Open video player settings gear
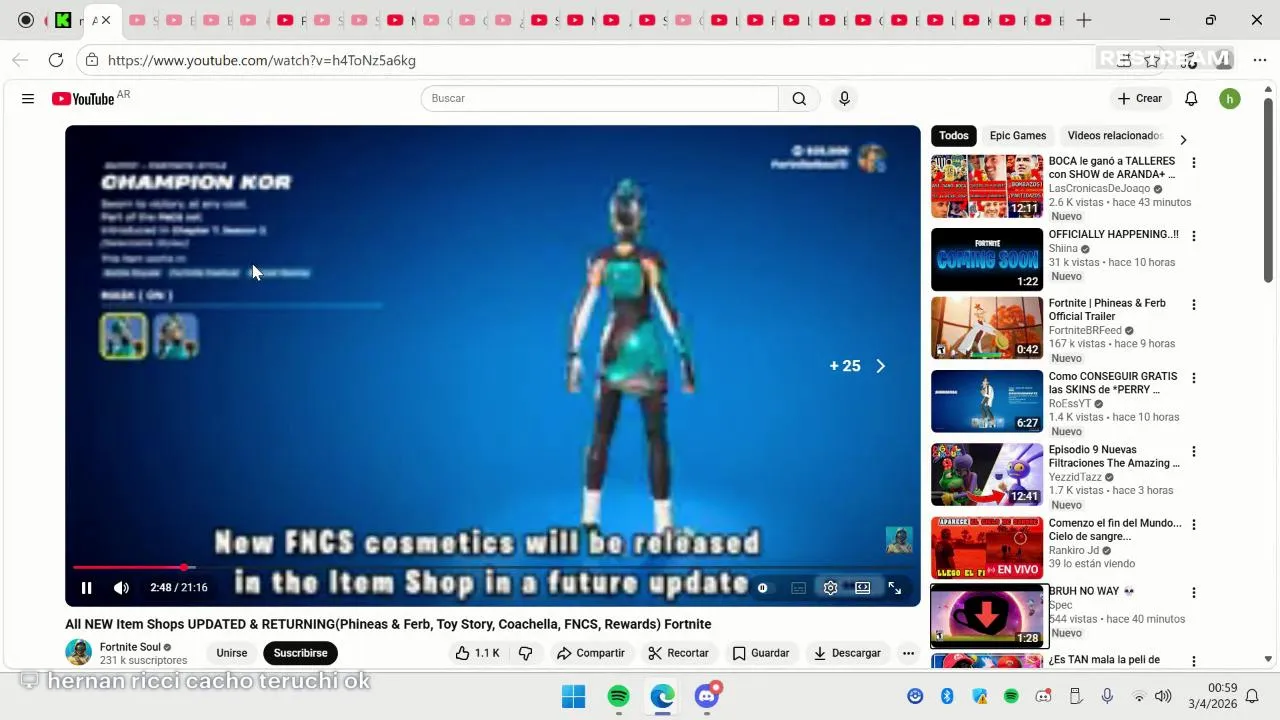The height and width of the screenshot is (720, 1280). 830,588
